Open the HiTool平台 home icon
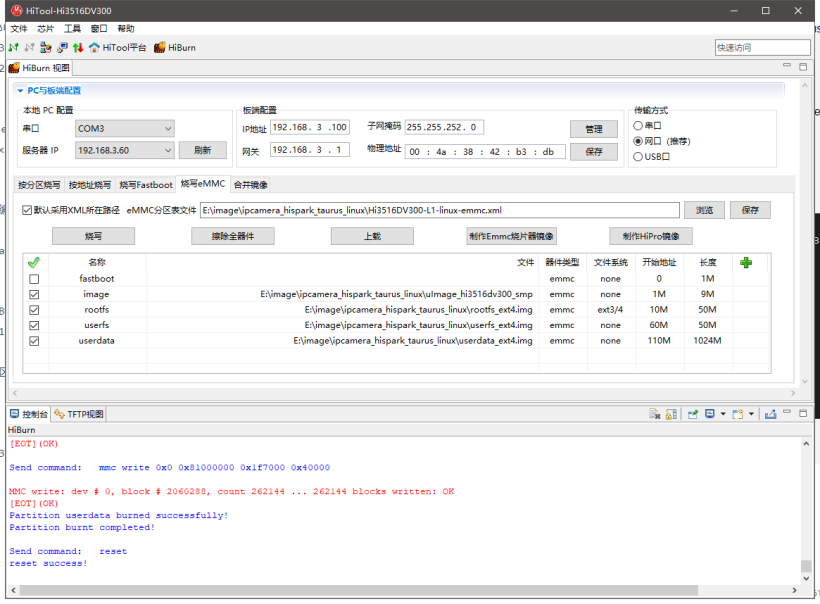 click(117, 48)
